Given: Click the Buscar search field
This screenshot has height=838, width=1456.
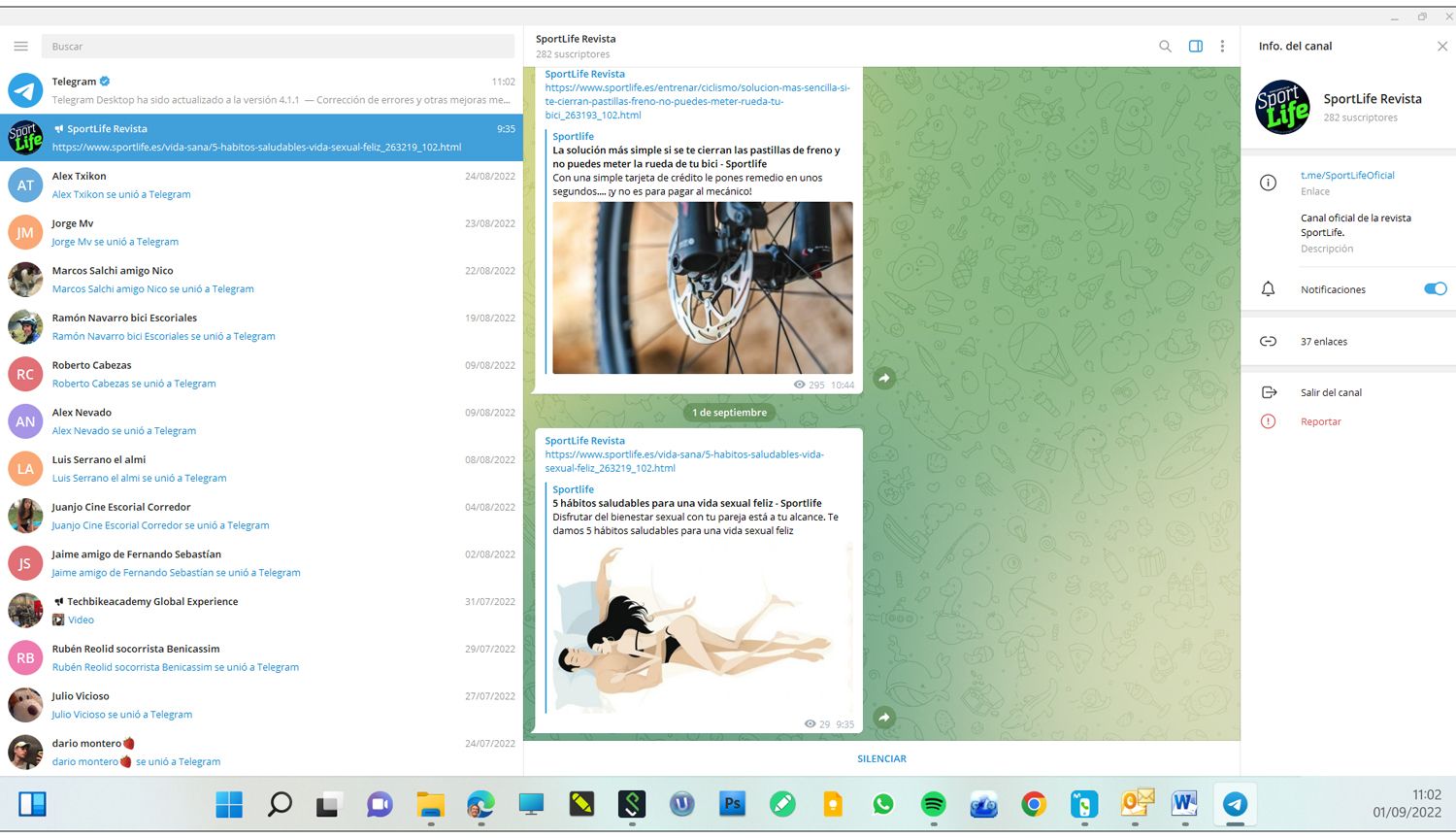Looking at the screenshot, I should pyautogui.click(x=278, y=47).
